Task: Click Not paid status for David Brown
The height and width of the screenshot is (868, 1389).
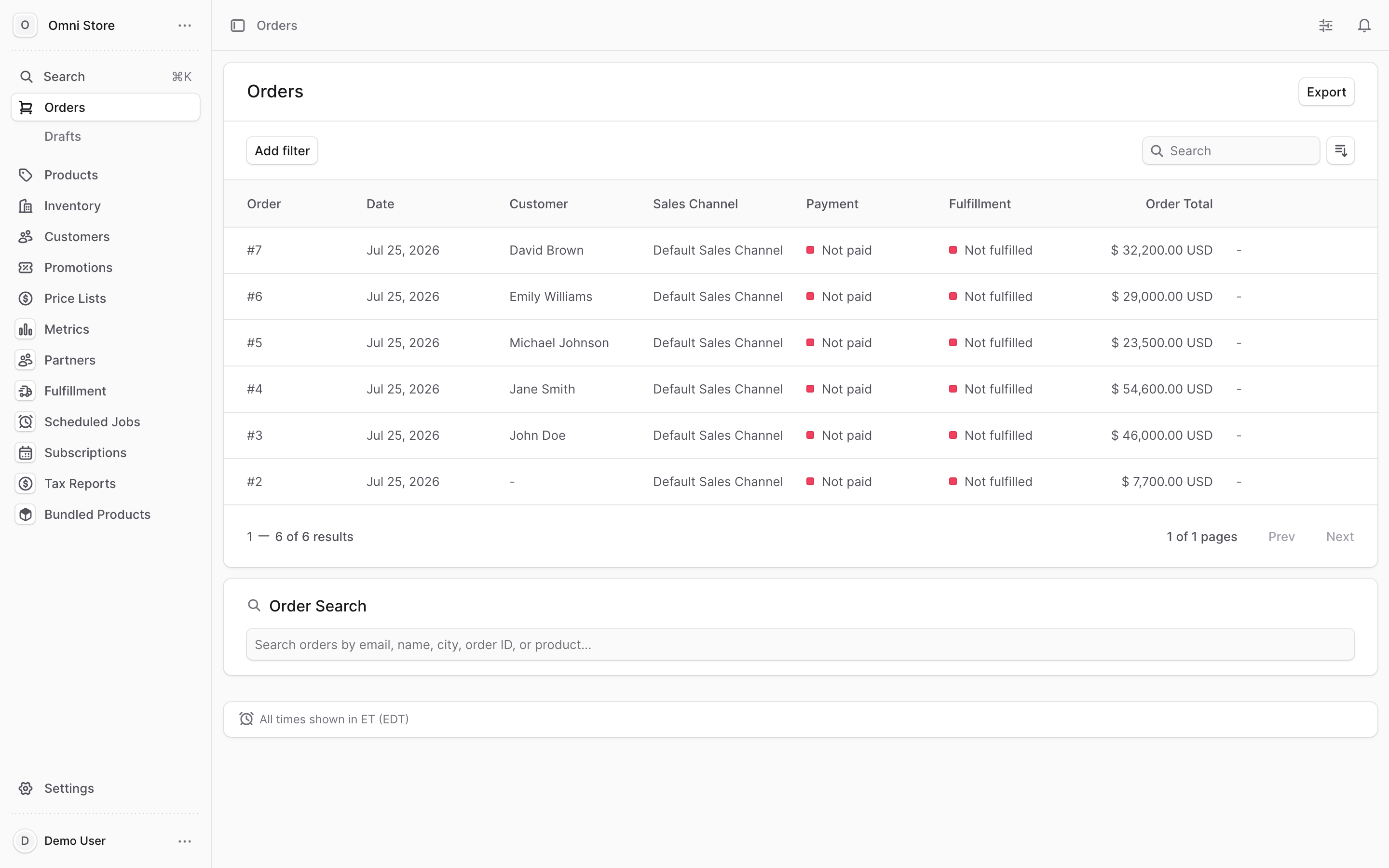Action: [x=839, y=250]
